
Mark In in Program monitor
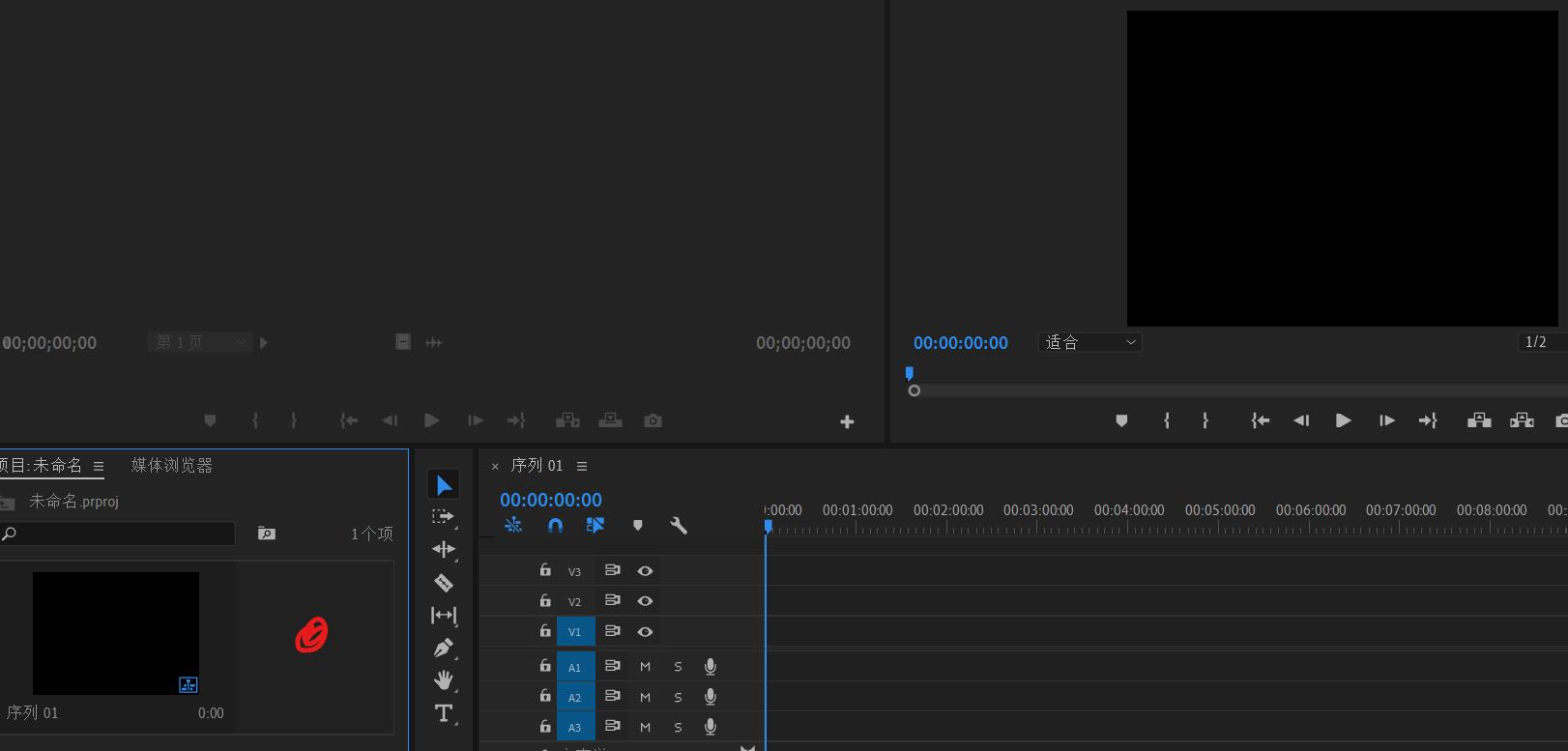[1167, 420]
